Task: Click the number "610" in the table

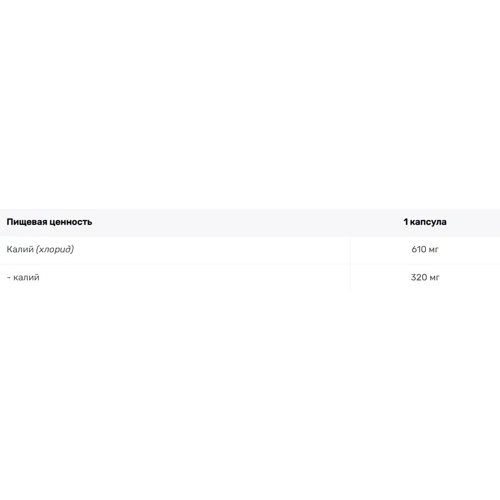Action: [419, 249]
